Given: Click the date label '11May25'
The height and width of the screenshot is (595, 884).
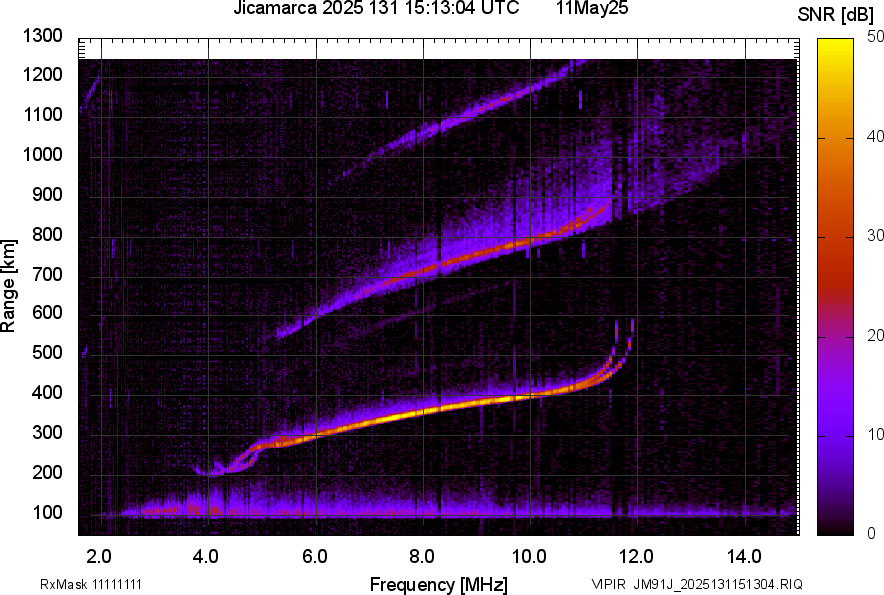Looking at the screenshot, I should (592, 8).
